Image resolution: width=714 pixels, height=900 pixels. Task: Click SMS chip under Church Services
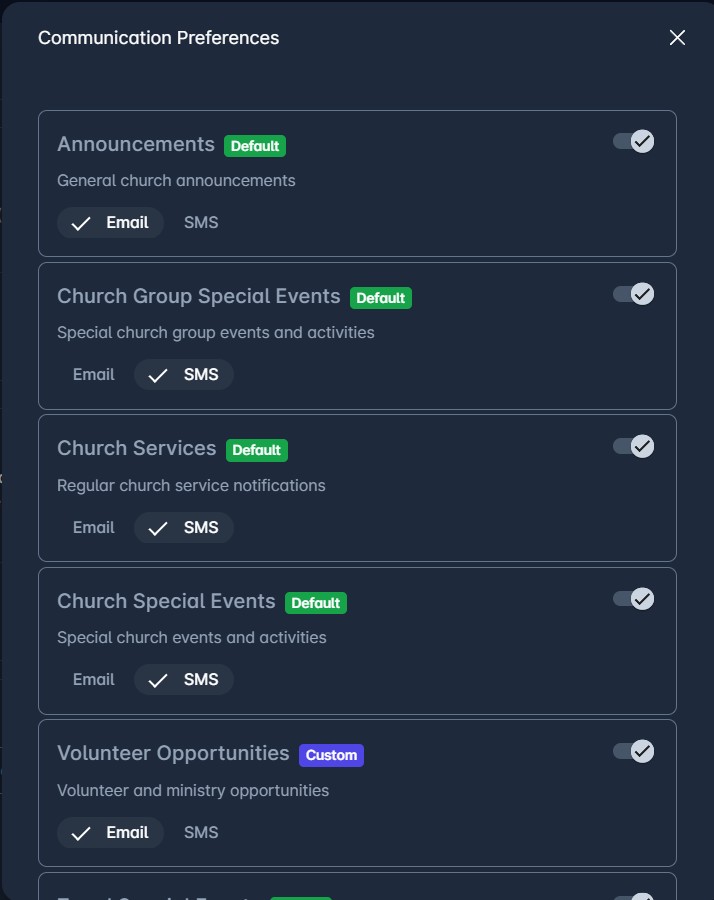tap(184, 528)
